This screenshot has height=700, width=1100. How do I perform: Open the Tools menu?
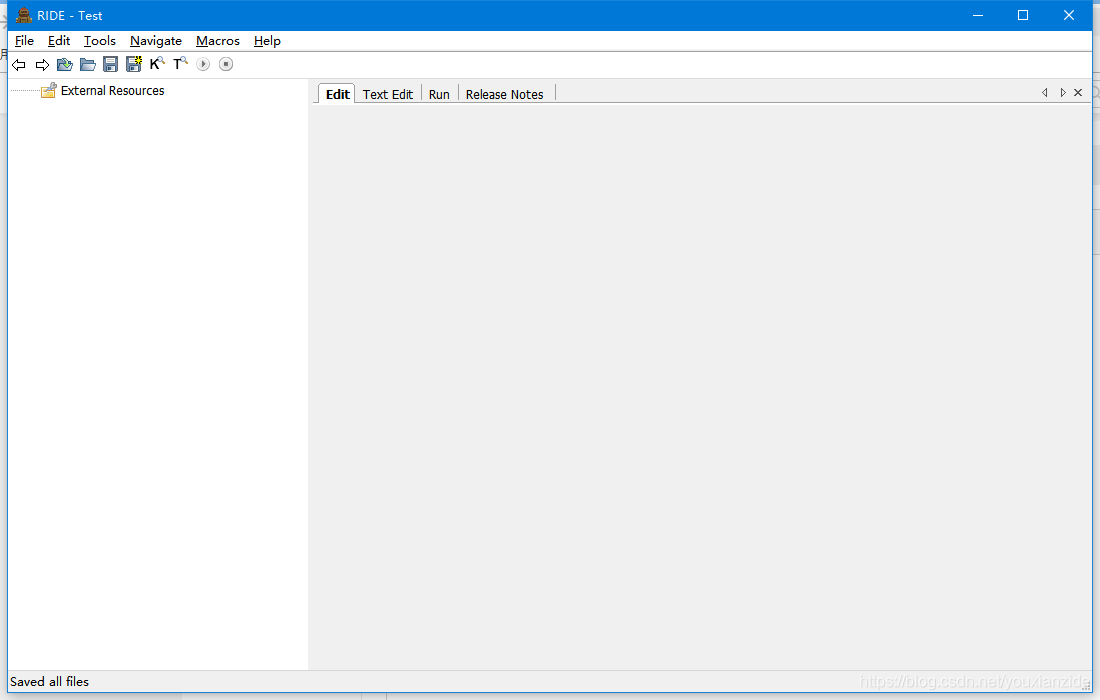[x=99, y=41]
